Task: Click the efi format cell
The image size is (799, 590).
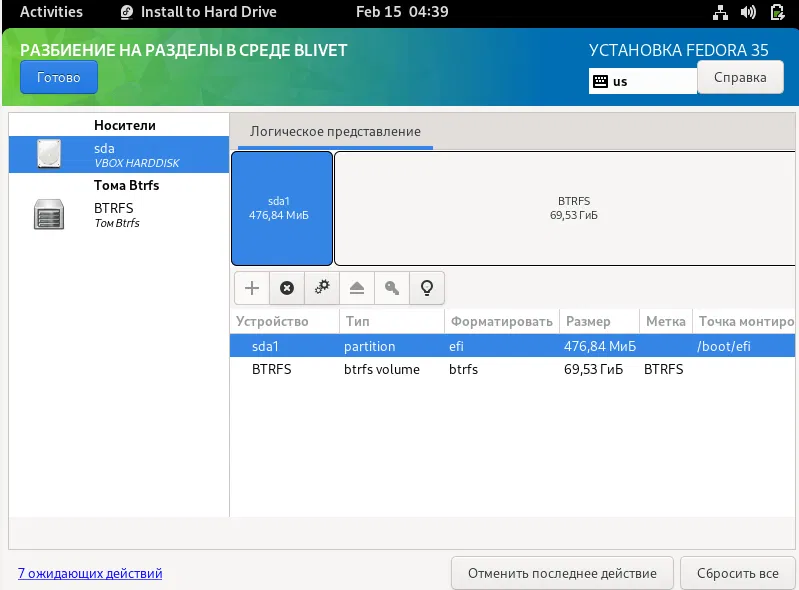Action: (456, 346)
